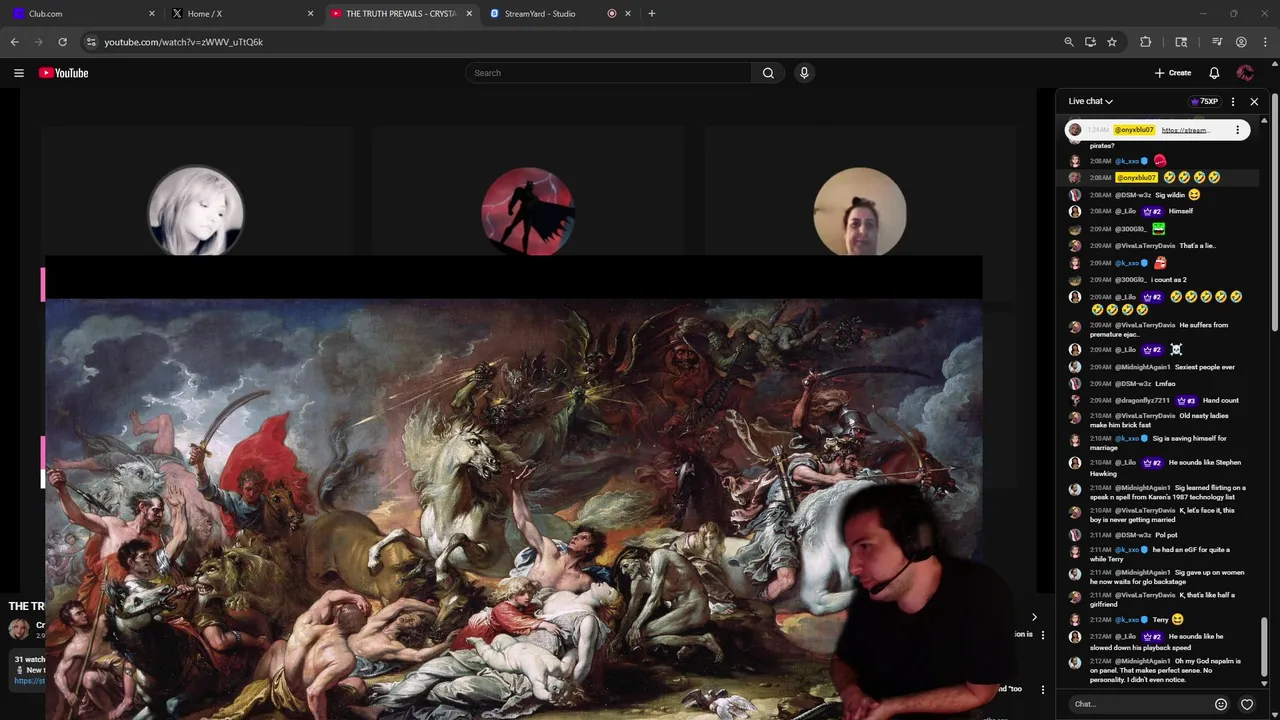The height and width of the screenshot is (720, 1280).
Task: Open browser extensions puzzle icon
Action: (x=1146, y=42)
